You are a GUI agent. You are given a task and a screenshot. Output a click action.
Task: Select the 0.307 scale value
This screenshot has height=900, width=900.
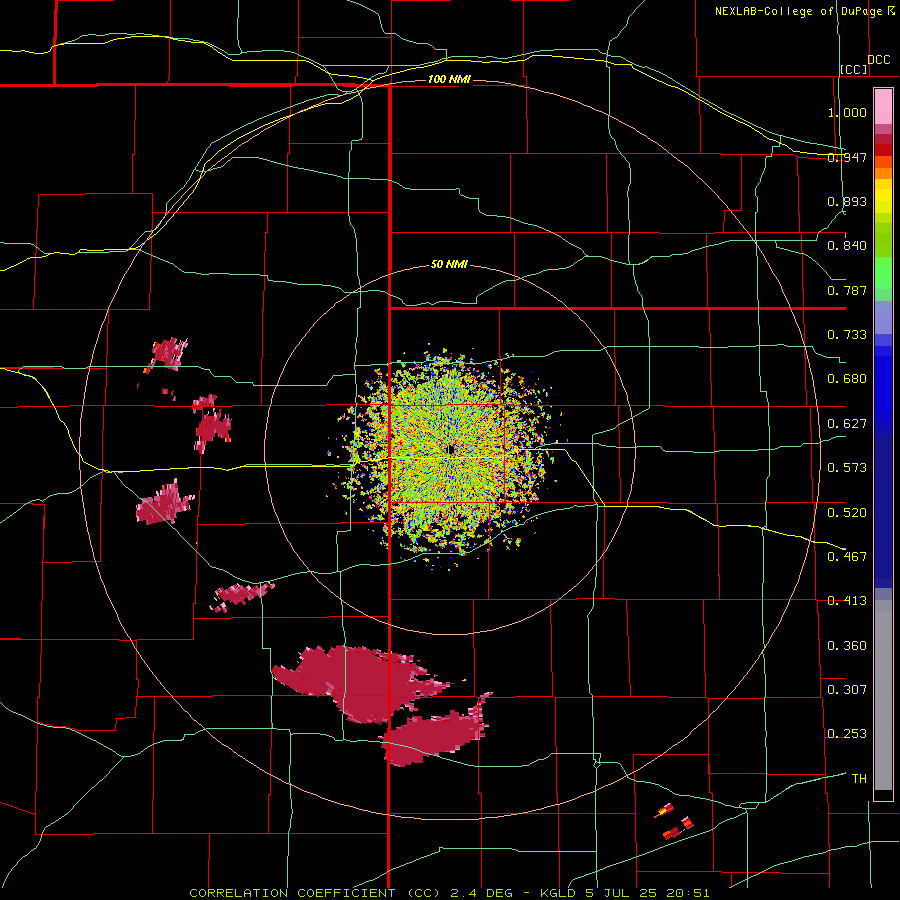click(847, 690)
